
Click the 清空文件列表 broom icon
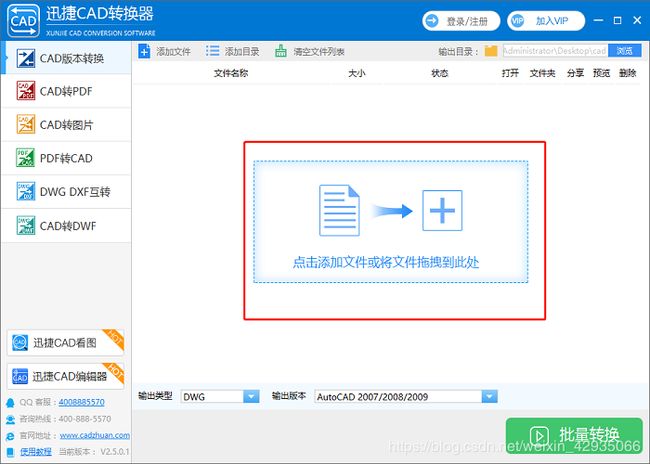pyautogui.click(x=281, y=51)
